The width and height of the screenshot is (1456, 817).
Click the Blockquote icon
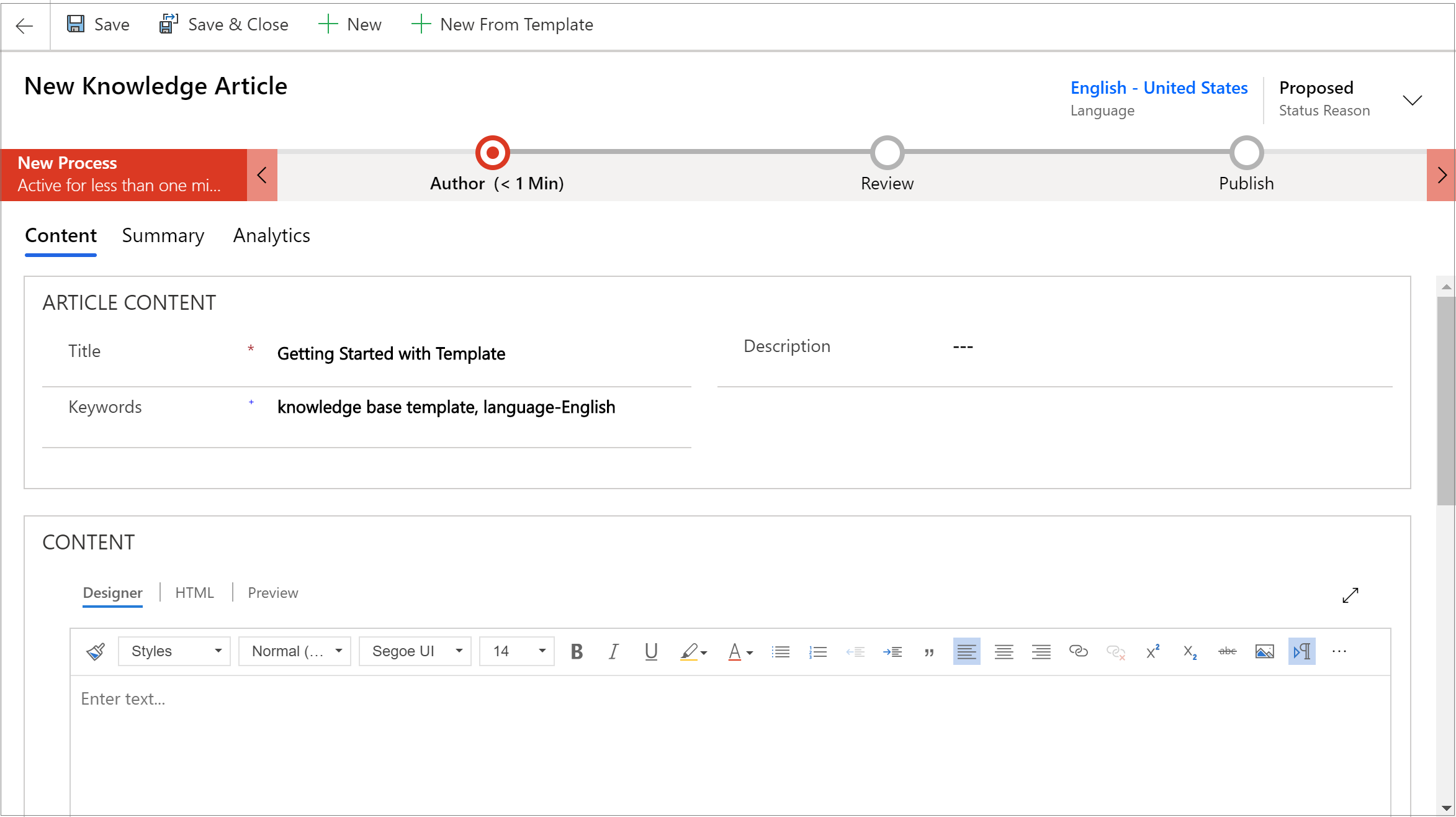coord(928,652)
